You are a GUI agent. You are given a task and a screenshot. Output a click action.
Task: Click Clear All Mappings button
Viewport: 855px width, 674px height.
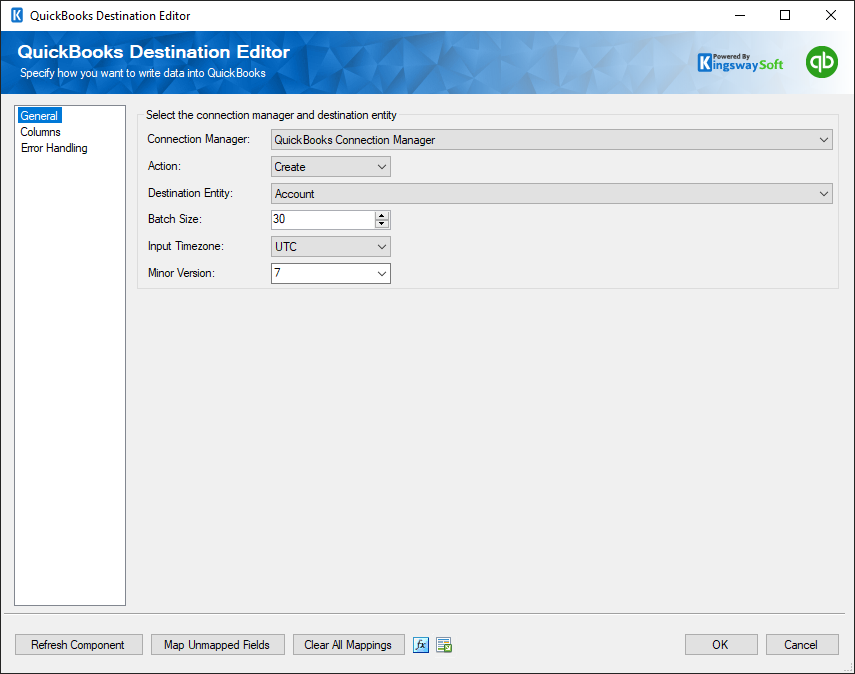348,645
